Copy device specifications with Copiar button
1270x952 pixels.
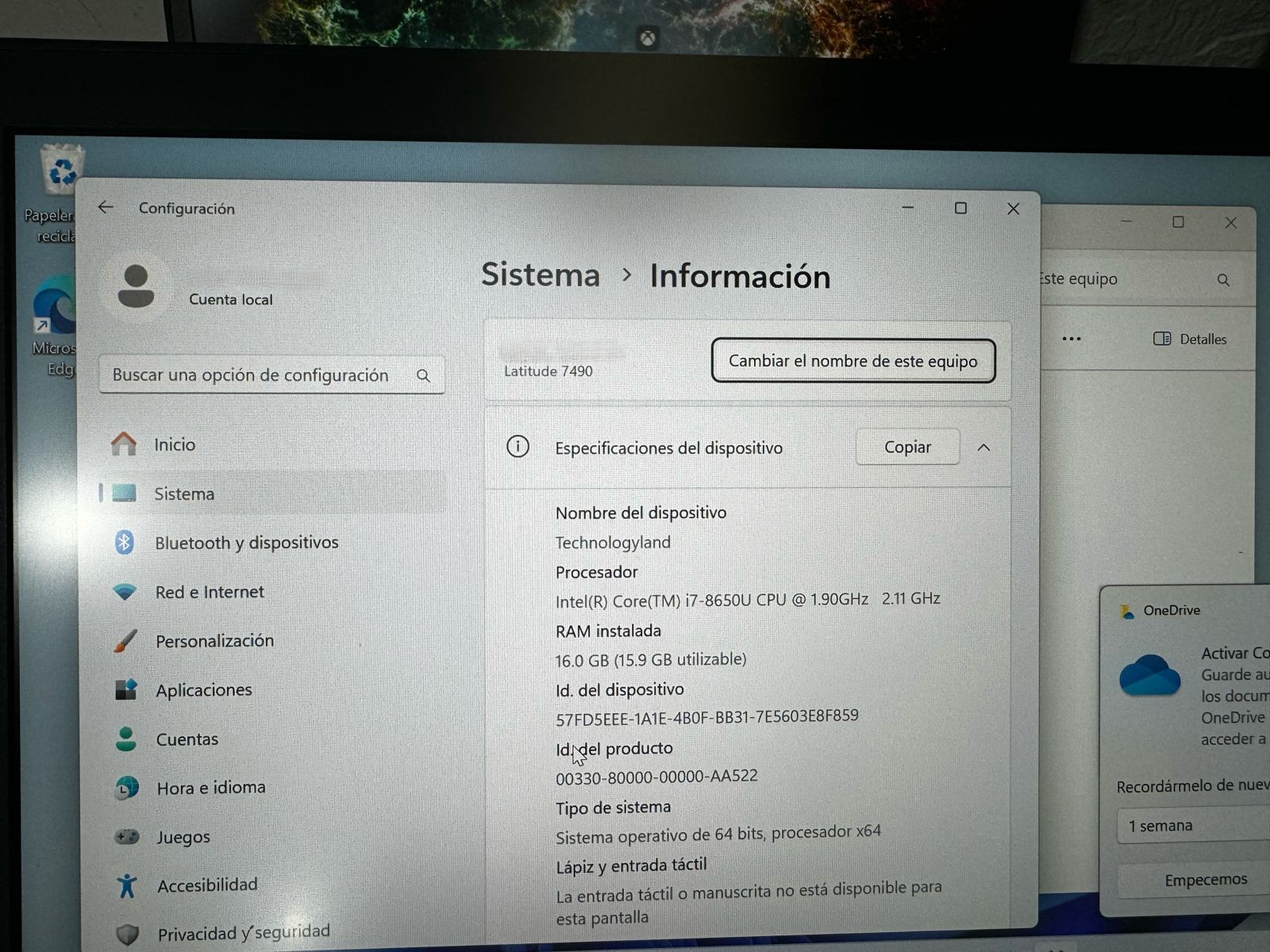(907, 447)
